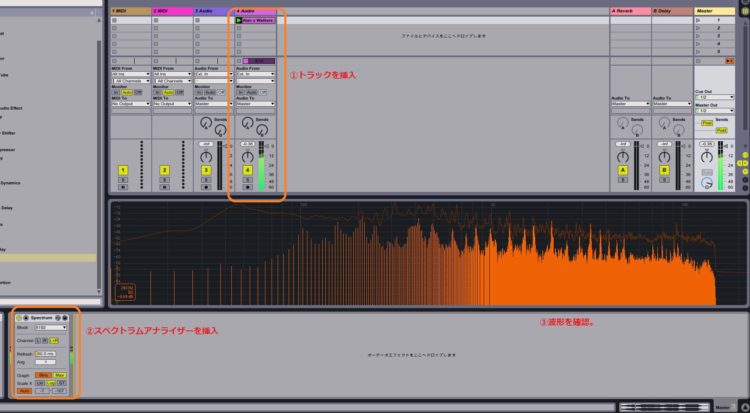The width and height of the screenshot is (750, 413).
Task: Click Master track pan knob
Action: pos(706,156)
